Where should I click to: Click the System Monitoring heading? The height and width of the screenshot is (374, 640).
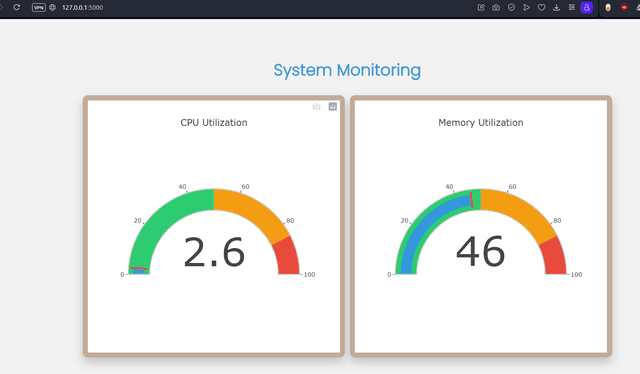point(347,70)
